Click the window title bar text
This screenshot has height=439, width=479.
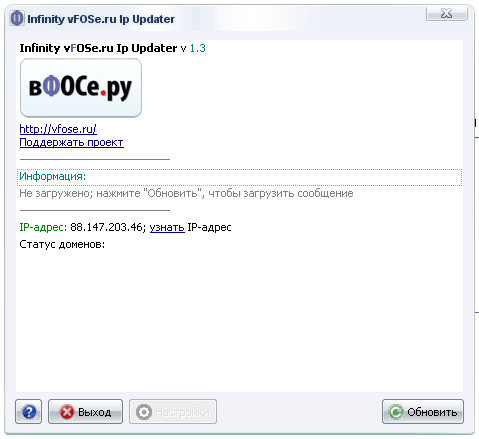tap(101, 19)
